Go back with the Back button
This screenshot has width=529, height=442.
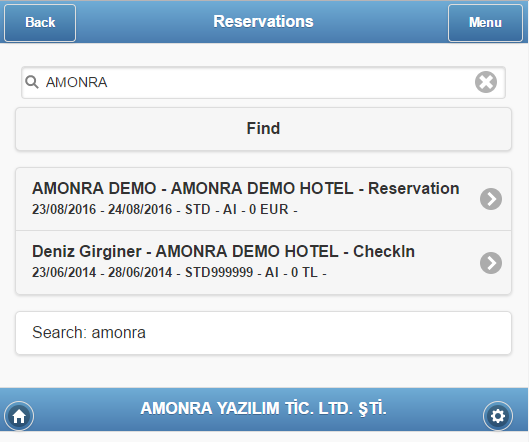(x=40, y=23)
